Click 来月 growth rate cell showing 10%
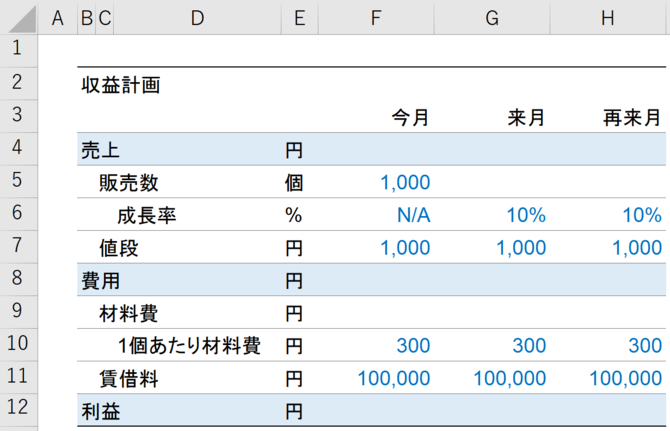Image resolution: width=670 pixels, height=431 pixels. pyautogui.click(x=526, y=215)
